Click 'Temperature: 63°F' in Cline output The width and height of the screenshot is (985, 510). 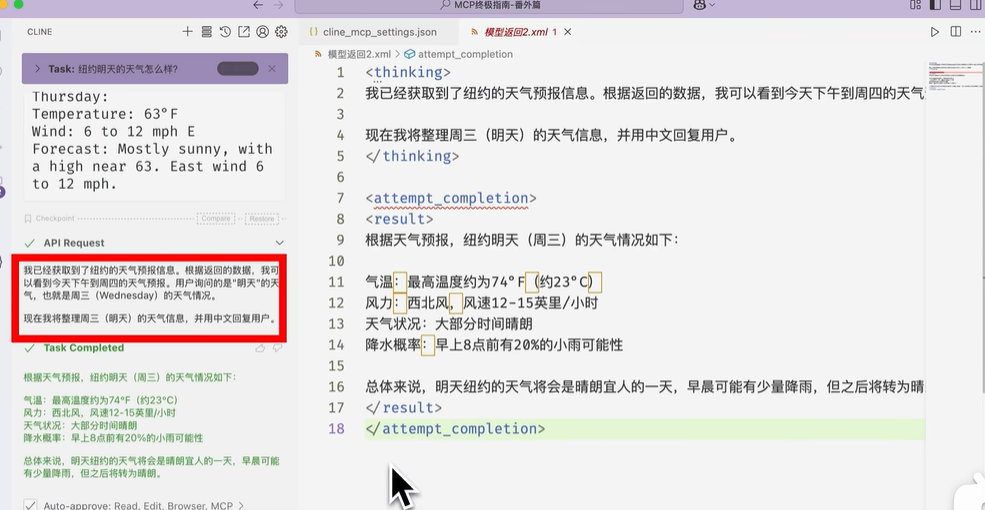[105, 114]
